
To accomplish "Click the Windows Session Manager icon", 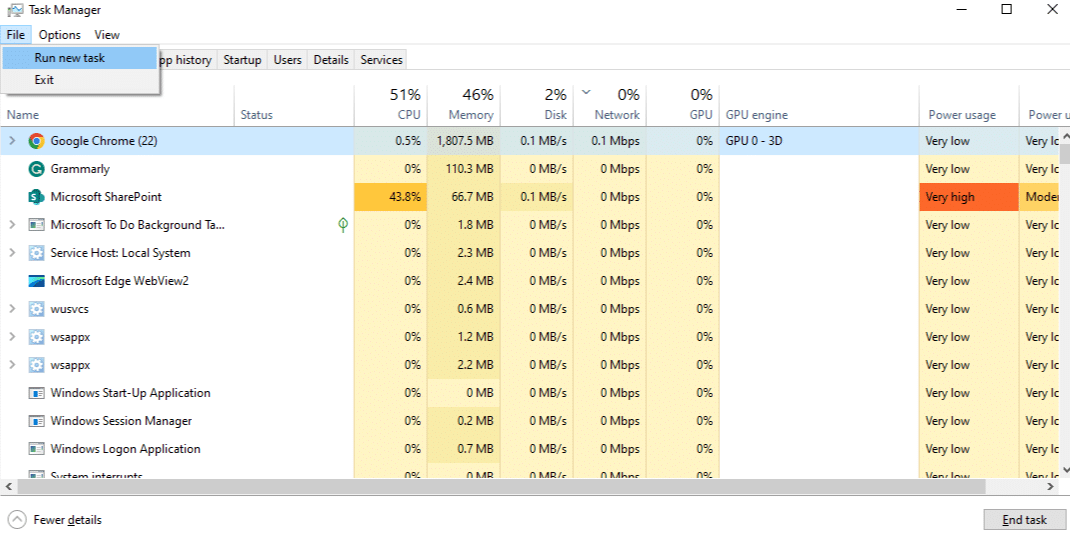I will coord(36,421).
